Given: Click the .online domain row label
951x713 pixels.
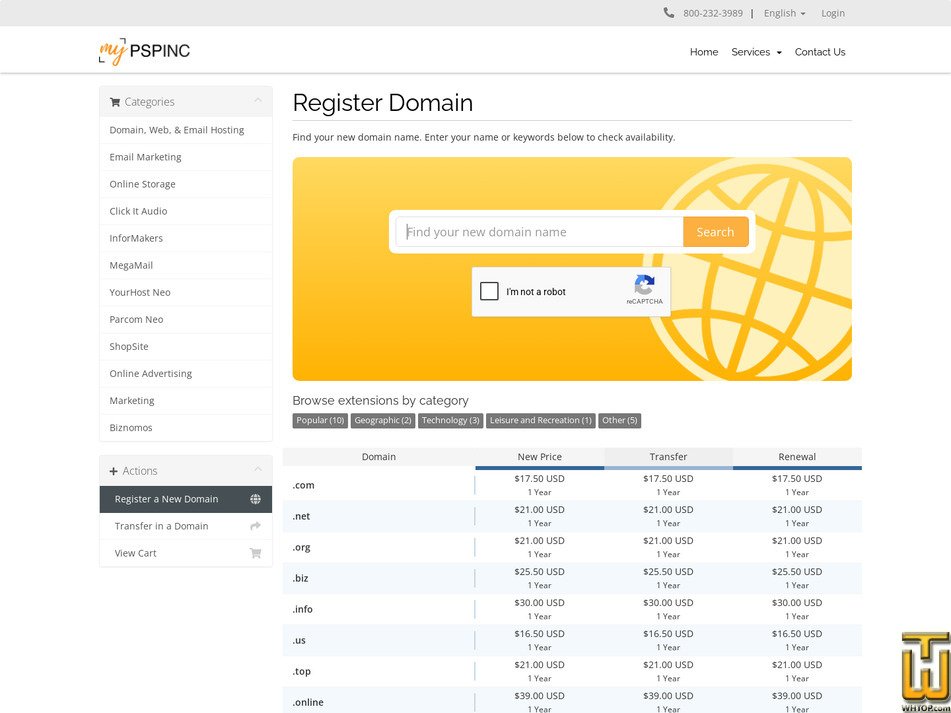Looking at the screenshot, I should pyautogui.click(x=308, y=702).
